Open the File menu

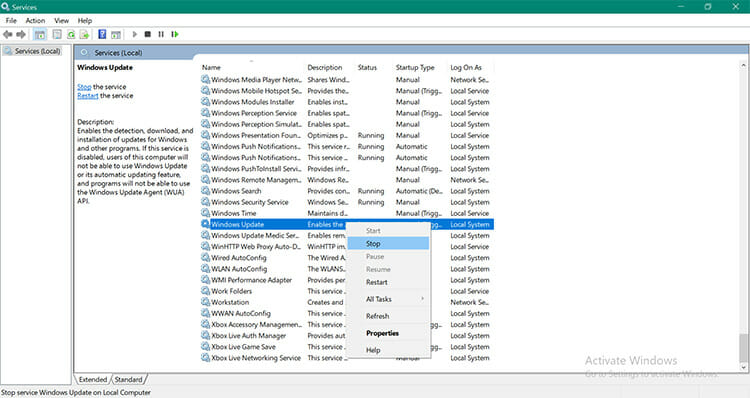coord(11,21)
